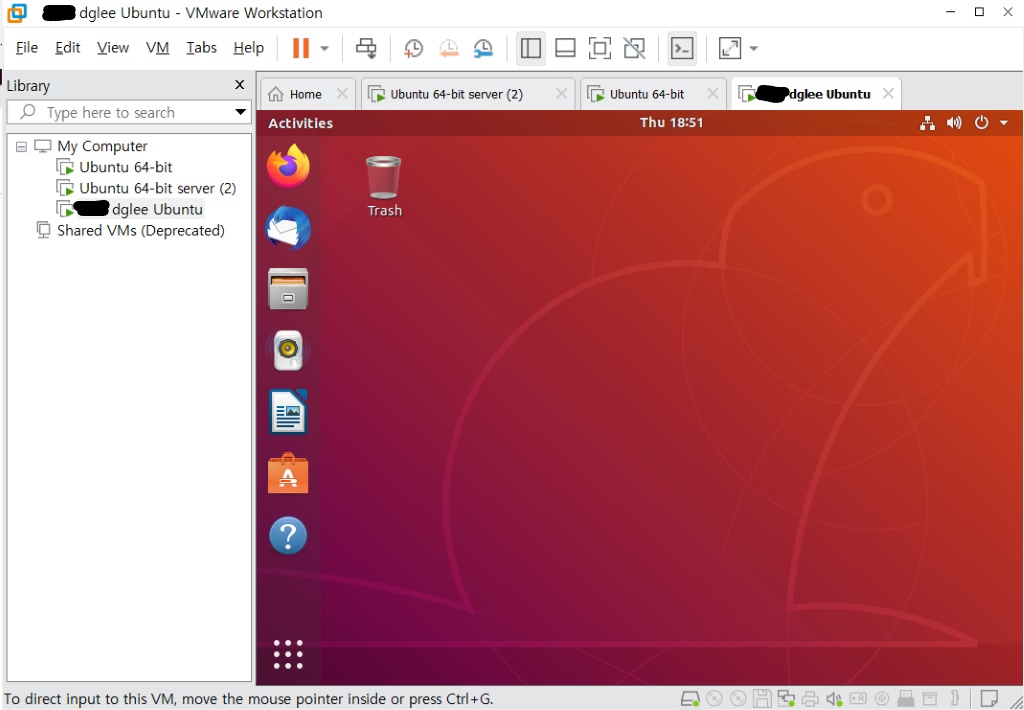This screenshot has width=1024, height=710.
Task: Close the Ubuntu 64-bit server (2) tab
Action: pyautogui.click(x=561, y=93)
